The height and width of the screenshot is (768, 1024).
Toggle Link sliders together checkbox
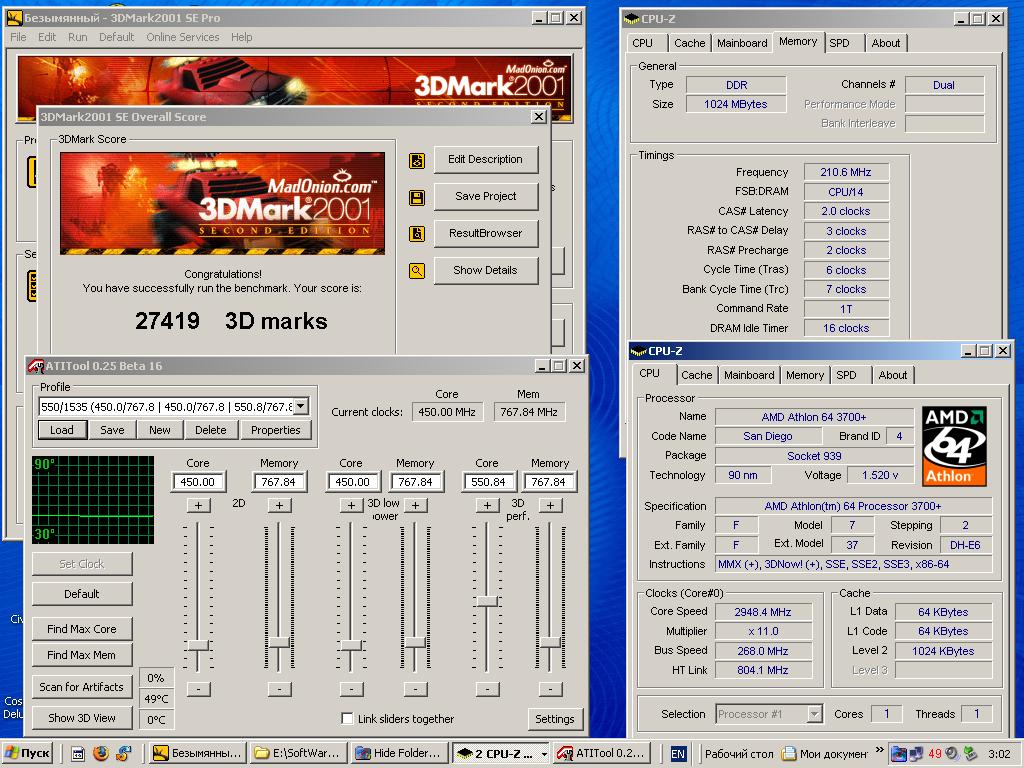[x=347, y=718]
